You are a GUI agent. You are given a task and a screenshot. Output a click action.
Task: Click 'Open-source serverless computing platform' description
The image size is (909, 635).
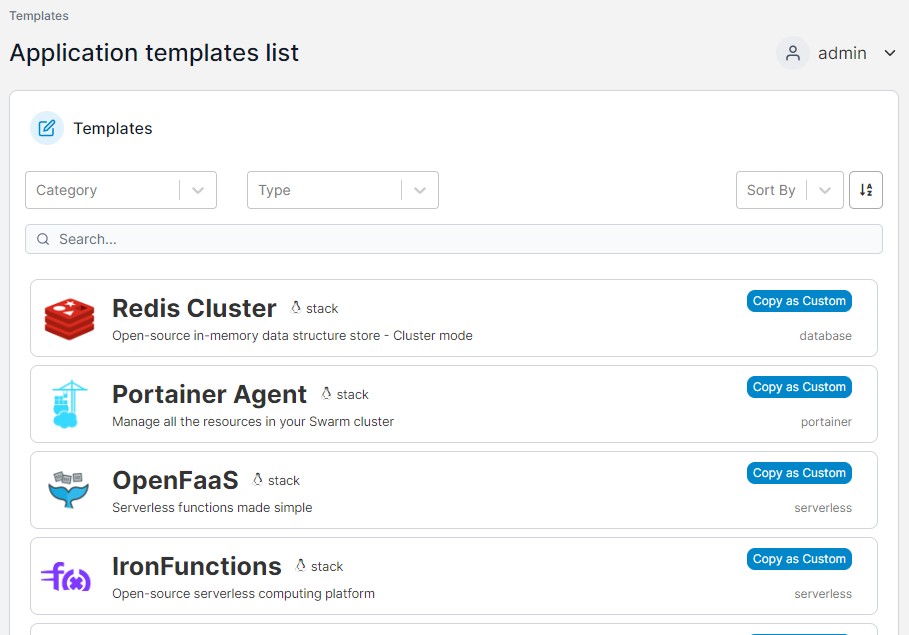[243, 593]
